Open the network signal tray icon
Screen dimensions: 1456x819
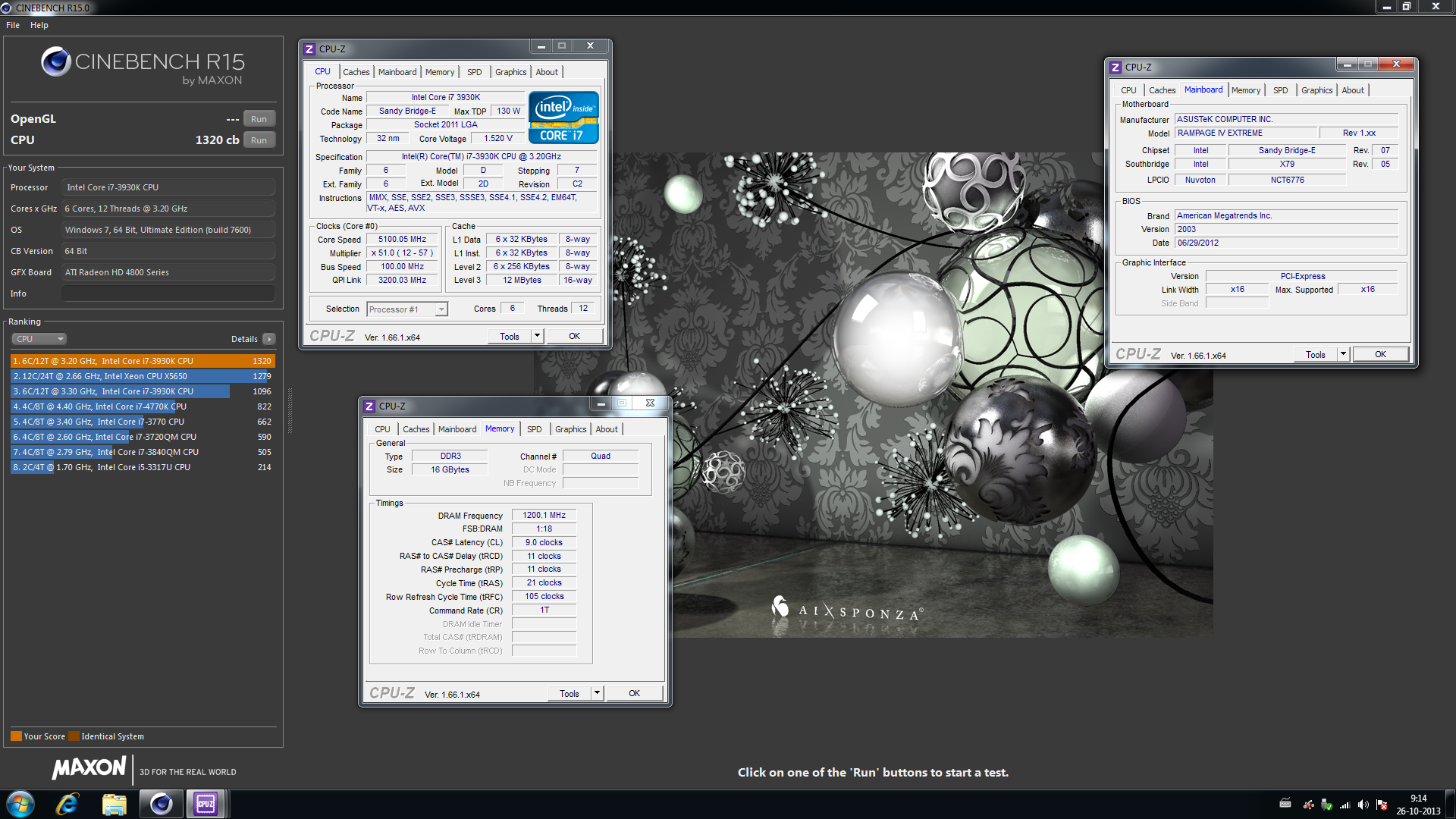click(x=1345, y=804)
